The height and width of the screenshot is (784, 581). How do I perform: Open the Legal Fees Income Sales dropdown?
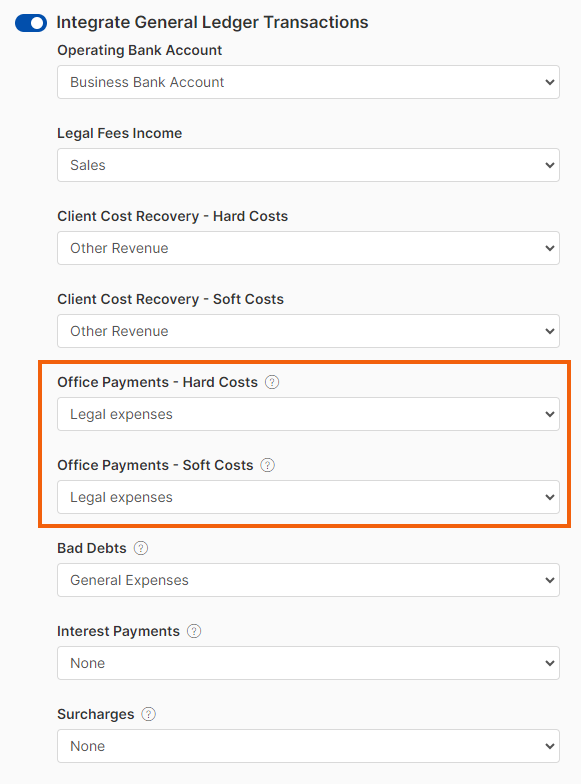[308, 165]
